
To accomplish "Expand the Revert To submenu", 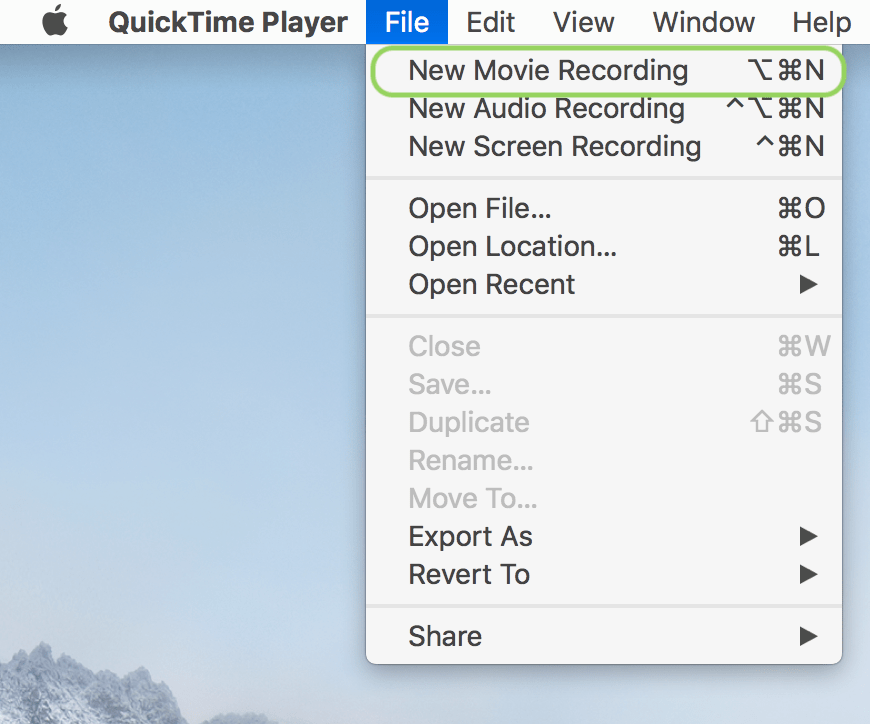I will (x=469, y=575).
